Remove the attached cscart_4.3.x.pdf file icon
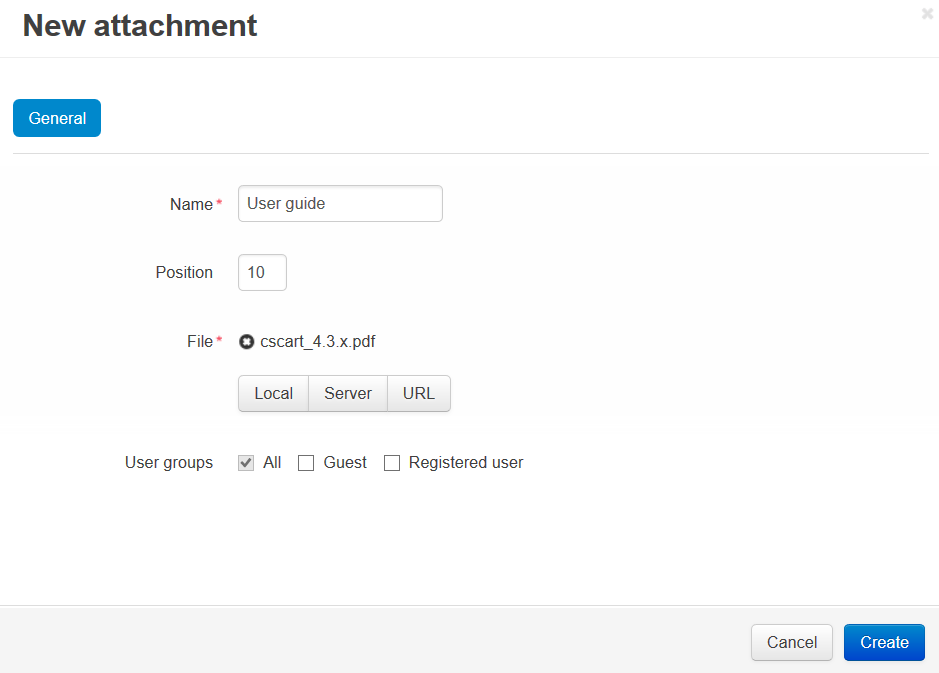Viewport: 939px width, 673px height. point(246,342)
